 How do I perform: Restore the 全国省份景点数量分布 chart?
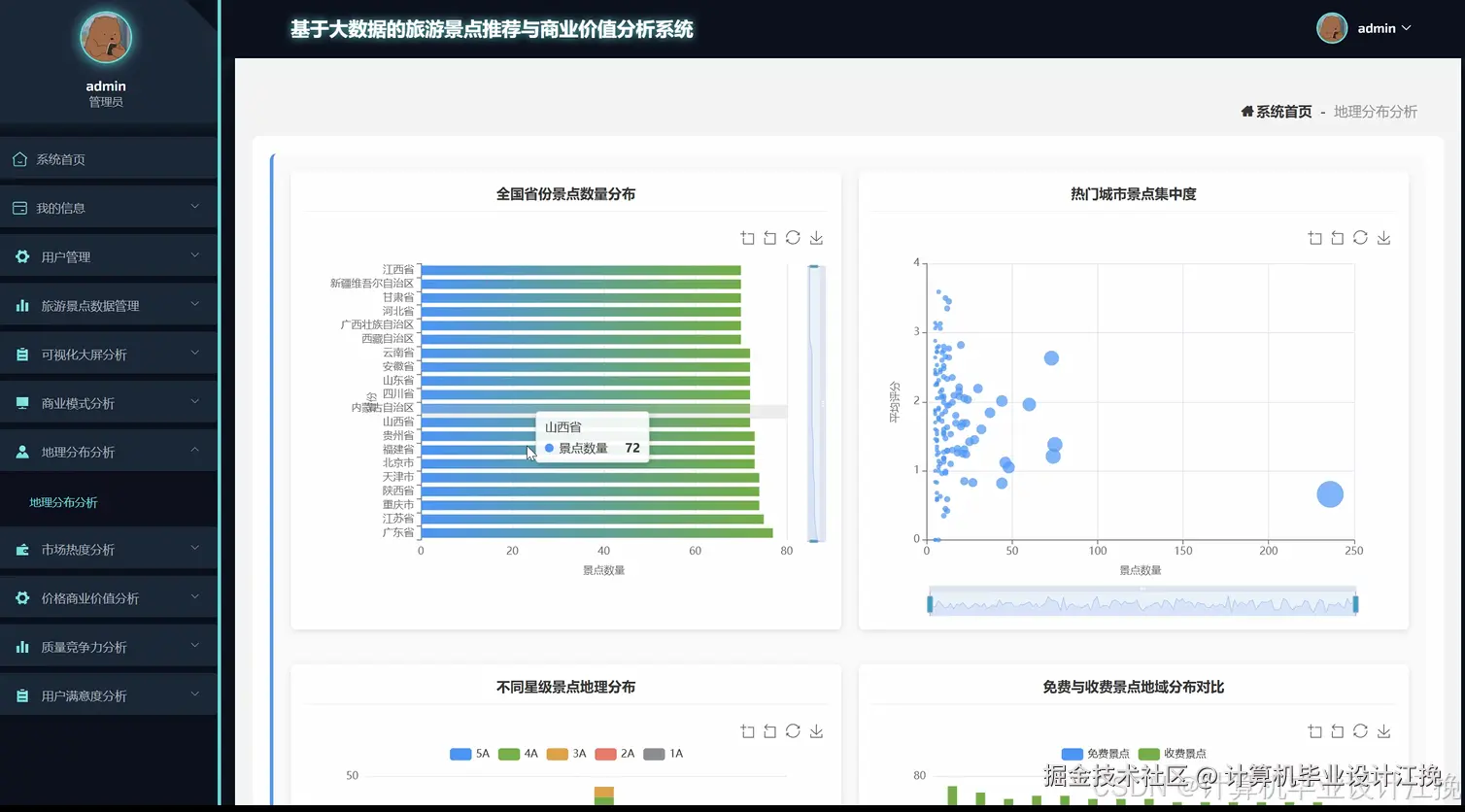793,238
